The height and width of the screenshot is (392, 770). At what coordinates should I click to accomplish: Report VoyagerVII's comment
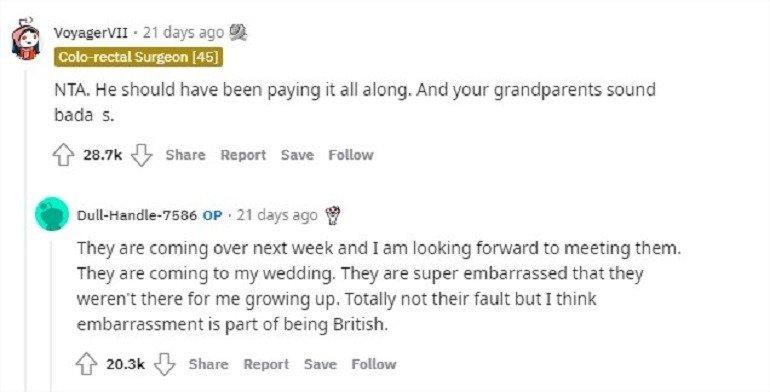tap(243, 155)
